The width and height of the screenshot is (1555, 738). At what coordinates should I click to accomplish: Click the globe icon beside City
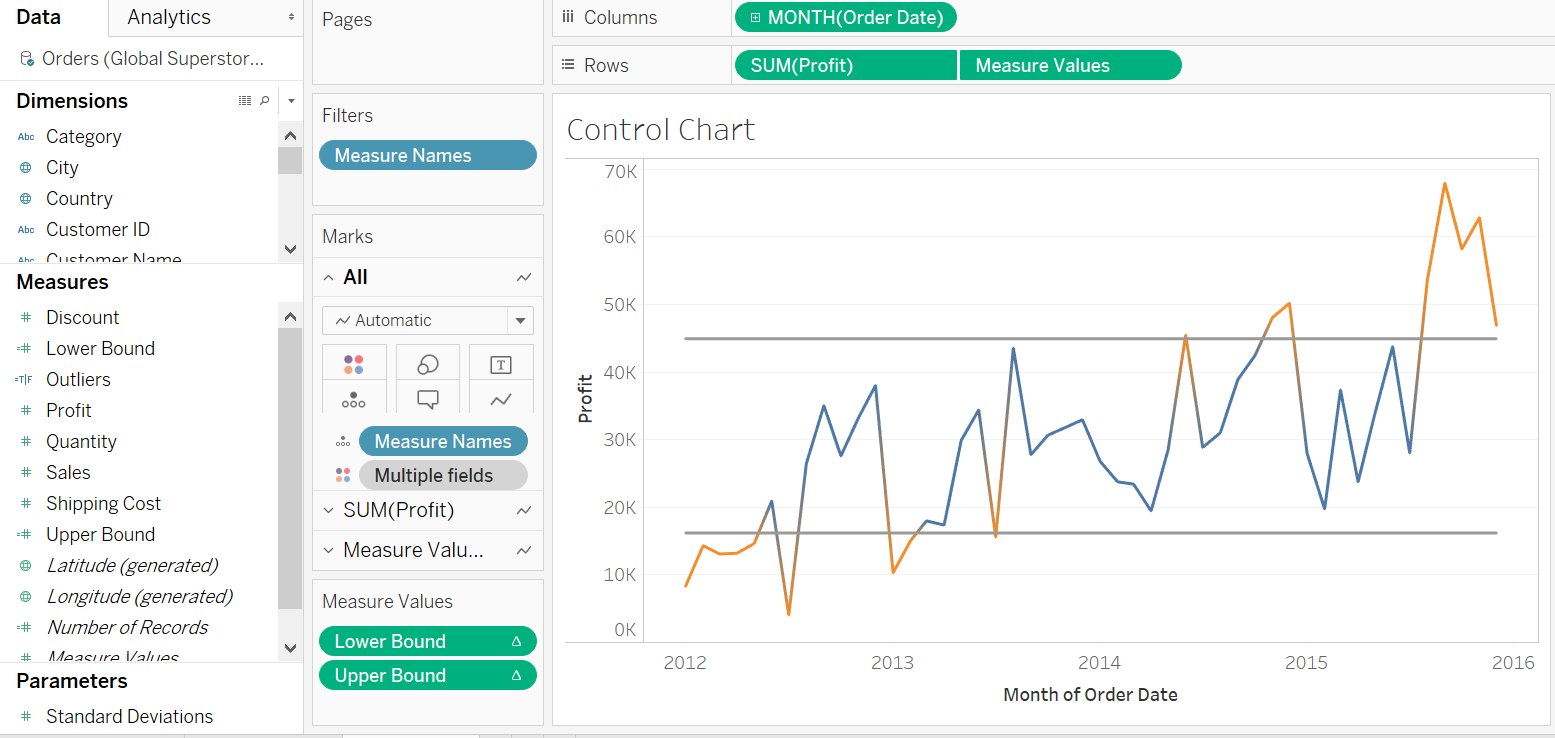26,168
